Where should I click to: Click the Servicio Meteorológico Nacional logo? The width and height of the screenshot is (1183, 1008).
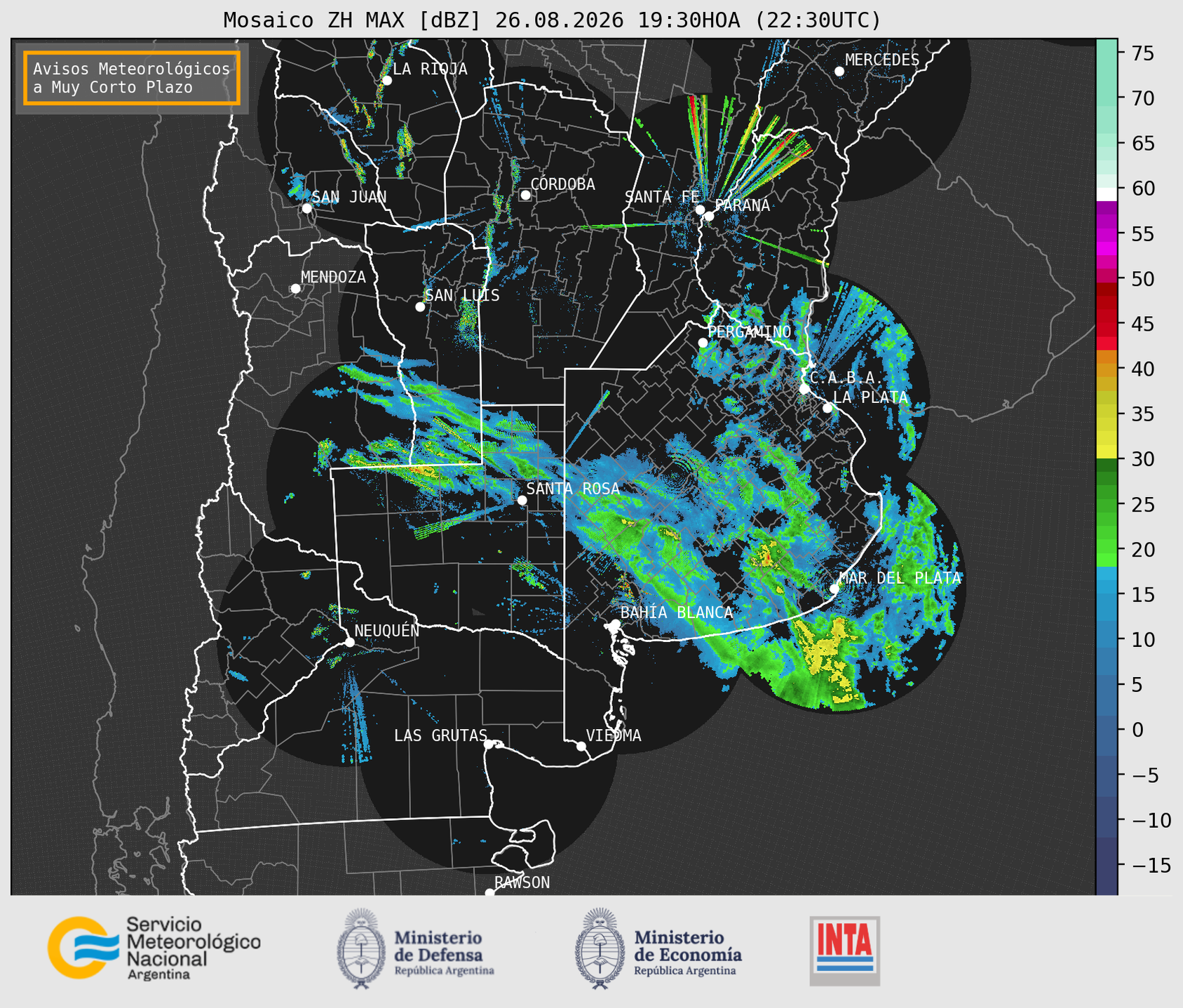pos(154,948)
